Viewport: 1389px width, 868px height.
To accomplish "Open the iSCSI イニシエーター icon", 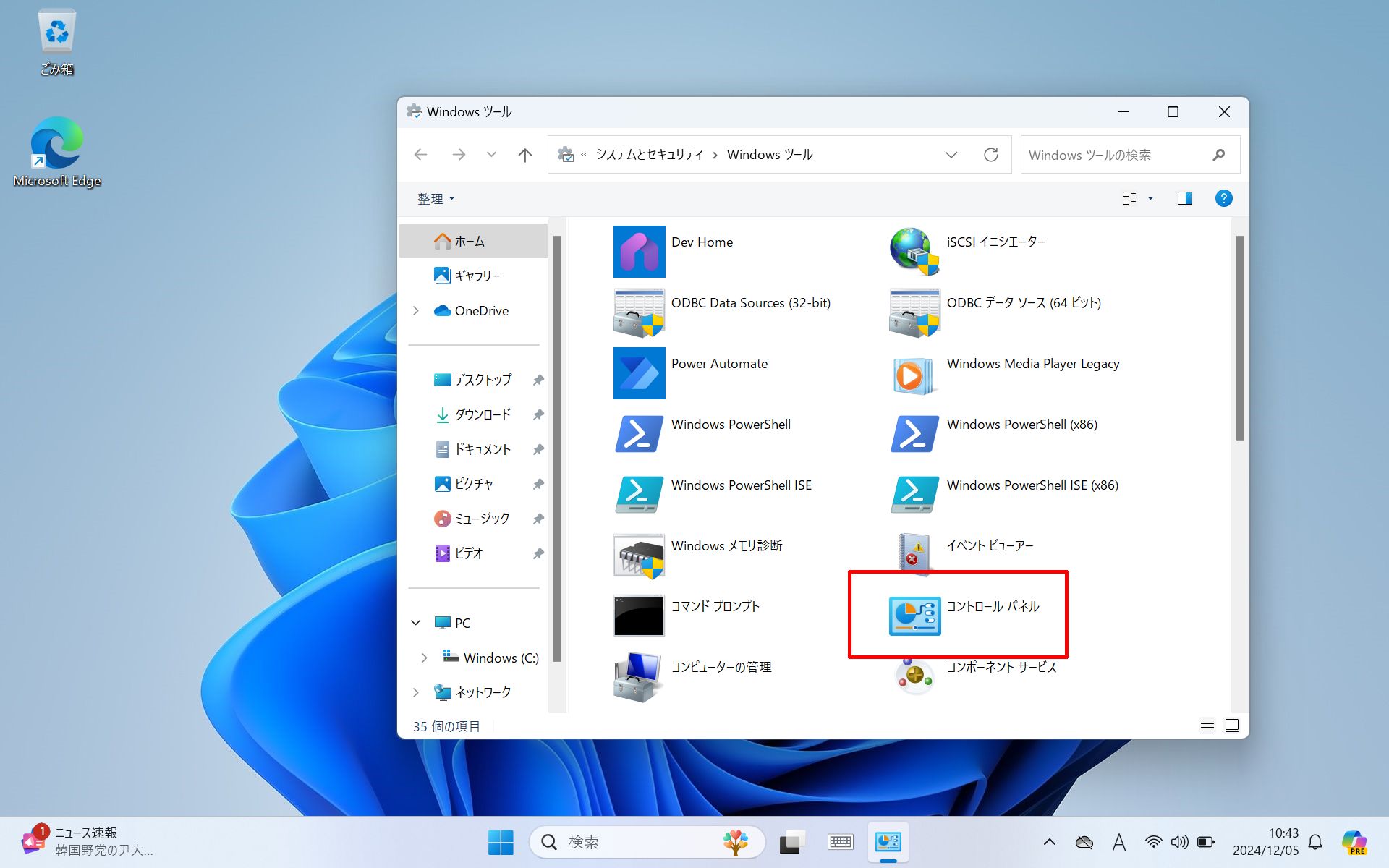I will click(914, 252).
